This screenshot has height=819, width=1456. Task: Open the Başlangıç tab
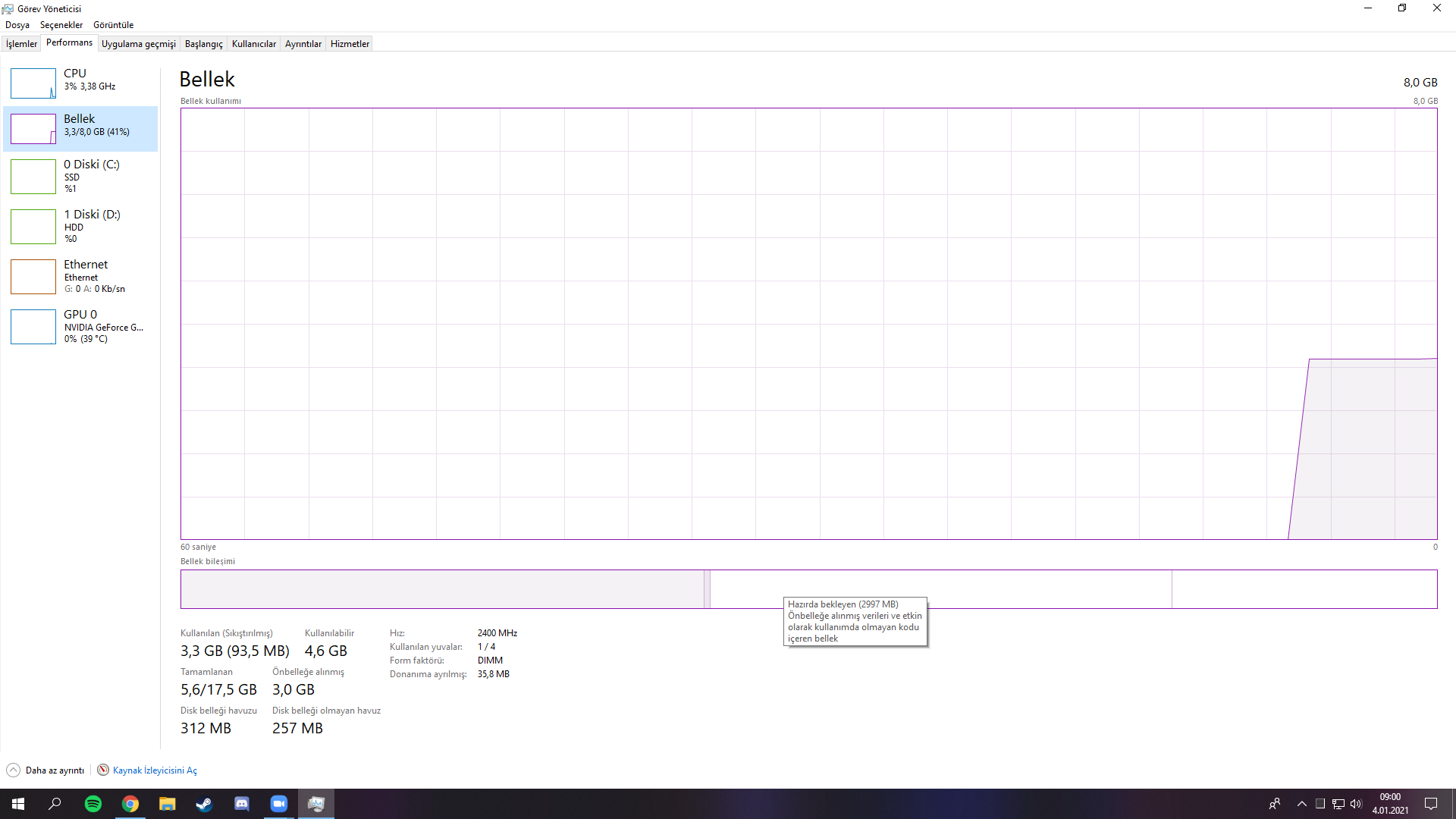click(x=204, y=44)
